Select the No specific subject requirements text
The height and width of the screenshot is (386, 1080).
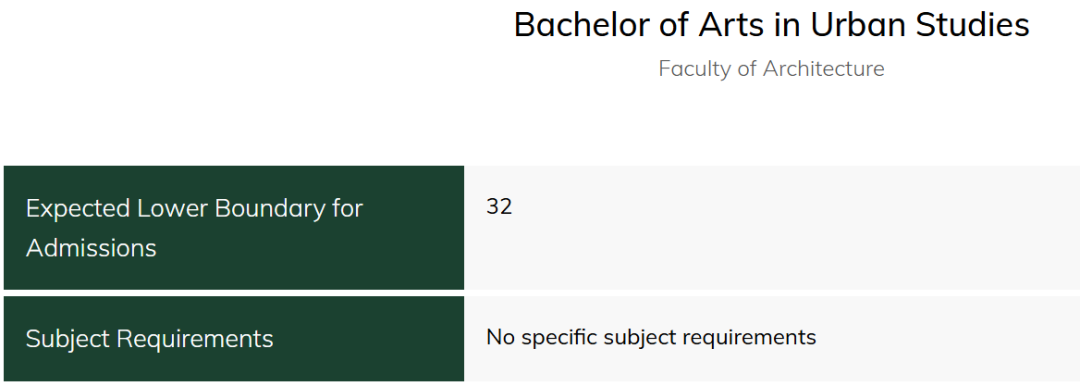[651, 337]
